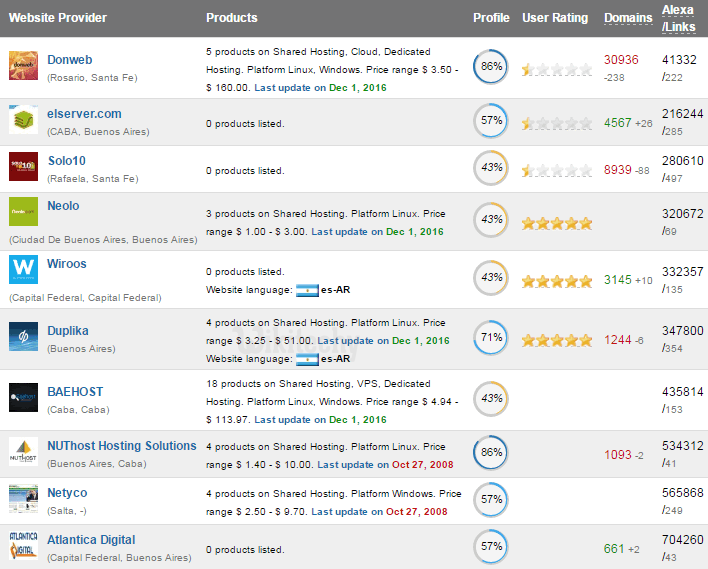Open the Donweb provider link

click(70, 60)
